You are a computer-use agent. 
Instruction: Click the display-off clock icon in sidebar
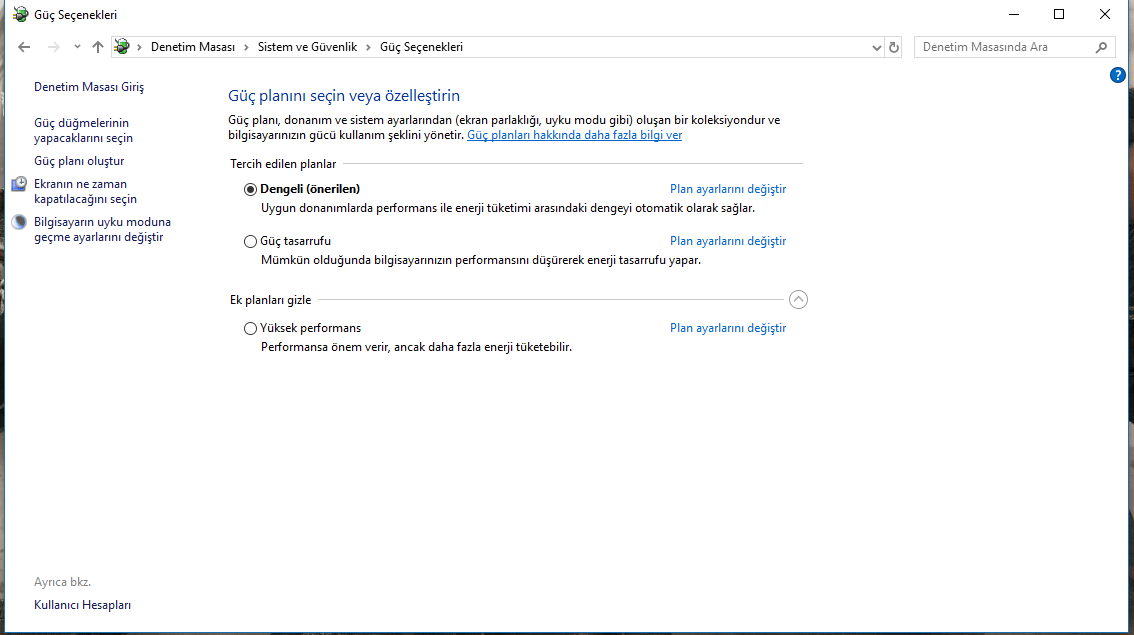click(20, 184)
